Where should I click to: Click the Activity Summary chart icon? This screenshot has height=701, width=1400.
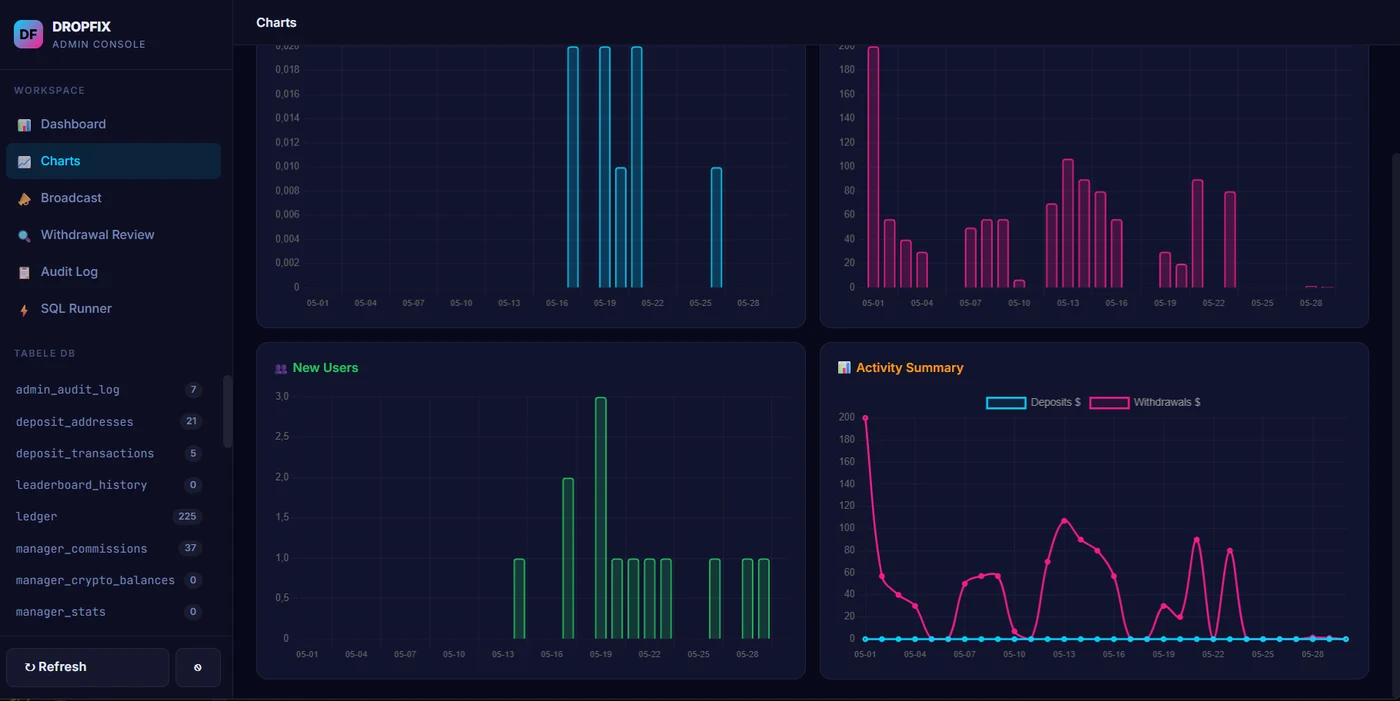844,368
